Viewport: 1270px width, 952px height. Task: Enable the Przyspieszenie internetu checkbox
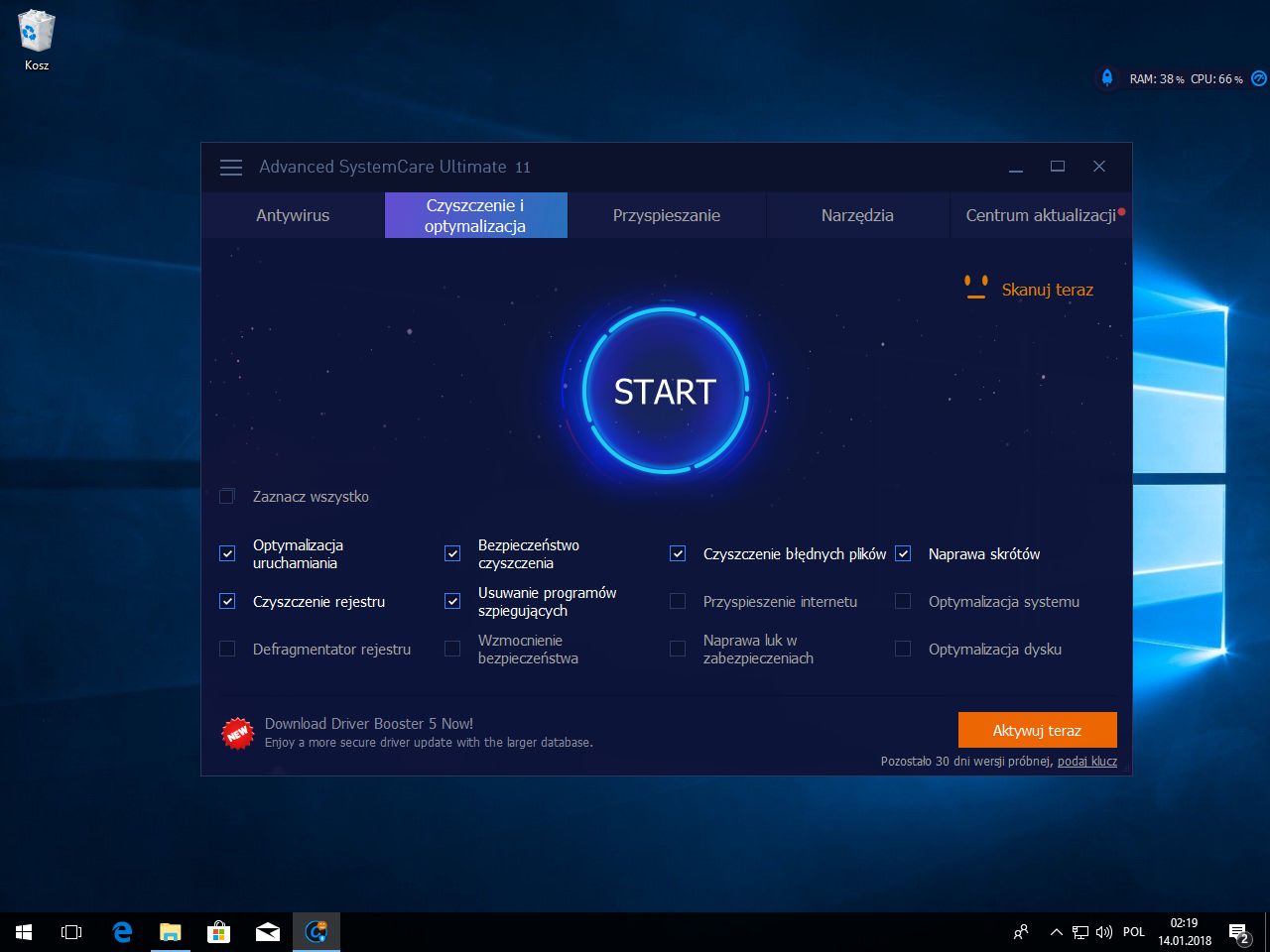pyautogui.click(x=678, y=601)
